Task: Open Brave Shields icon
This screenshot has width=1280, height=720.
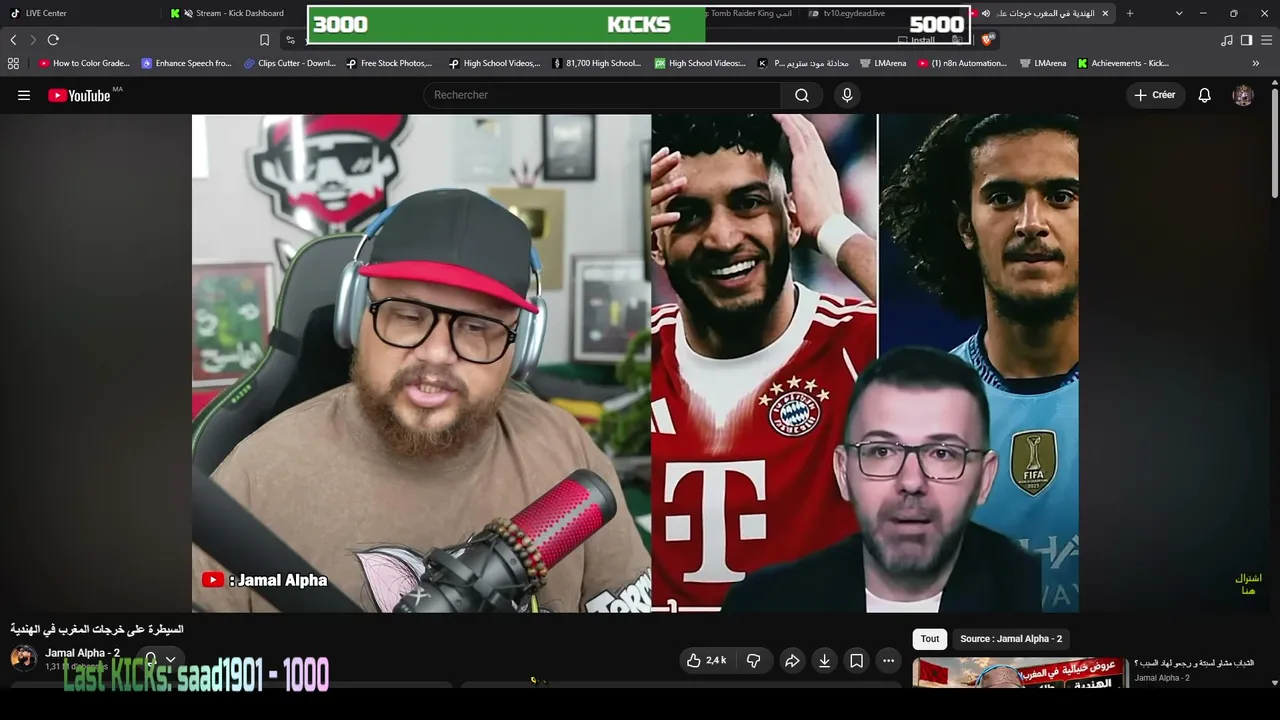Action: (x=988, y=40)
